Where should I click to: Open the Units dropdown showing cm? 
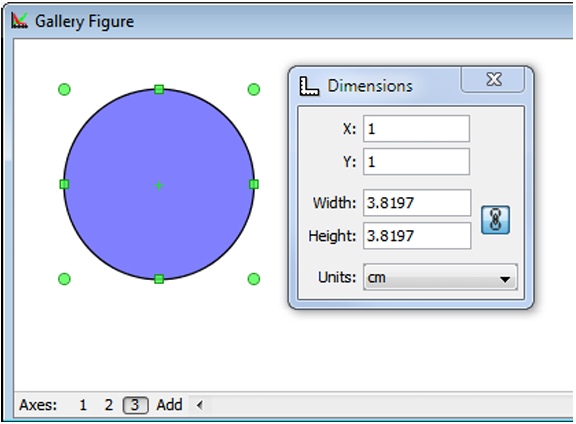click(x=440, y=277)
